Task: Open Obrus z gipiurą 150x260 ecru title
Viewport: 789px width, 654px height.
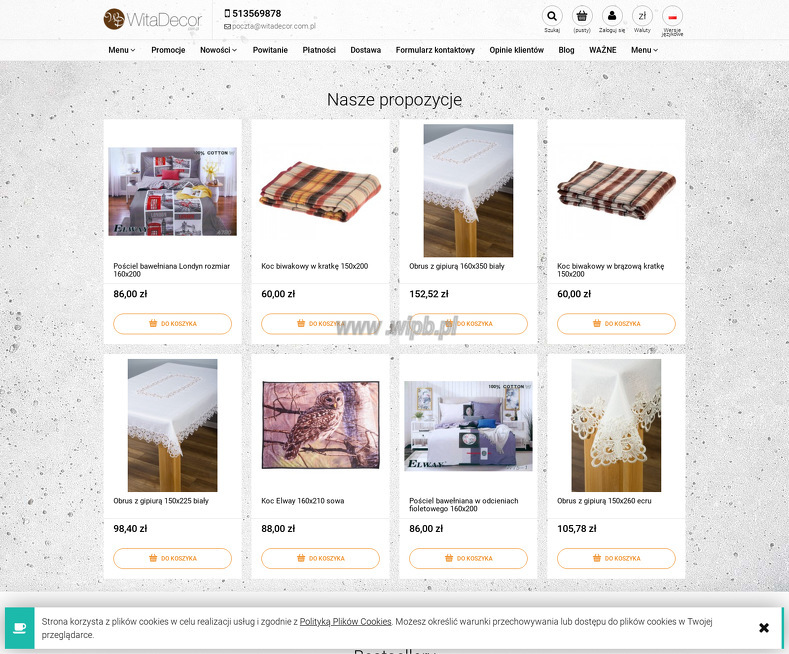Action: pyautogui.click(x=604, y=501)
